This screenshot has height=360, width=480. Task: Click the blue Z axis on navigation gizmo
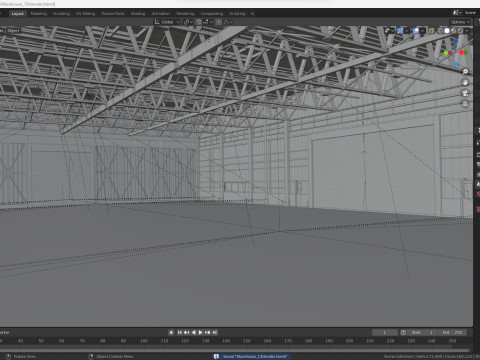pyautogui.click(x=455, y=41)
